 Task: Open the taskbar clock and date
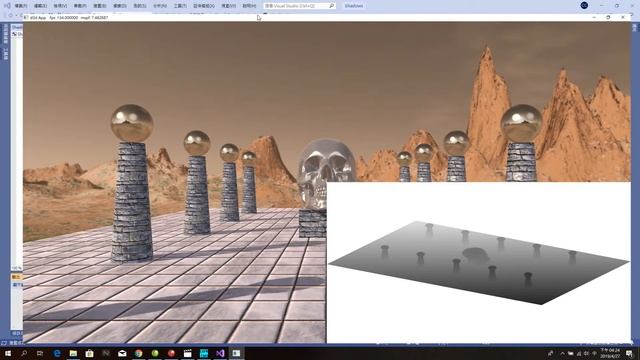pos(611,353)
